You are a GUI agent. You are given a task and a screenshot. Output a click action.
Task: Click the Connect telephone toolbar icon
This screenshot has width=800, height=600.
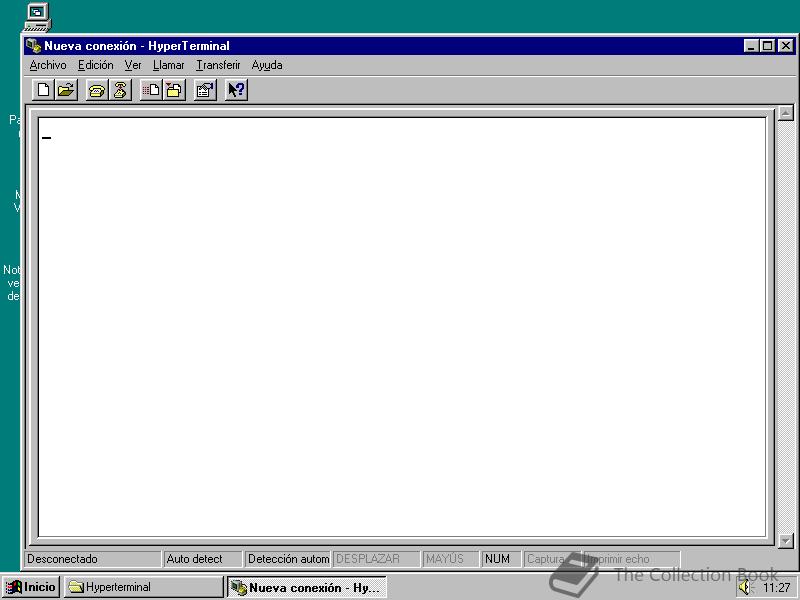97,90
